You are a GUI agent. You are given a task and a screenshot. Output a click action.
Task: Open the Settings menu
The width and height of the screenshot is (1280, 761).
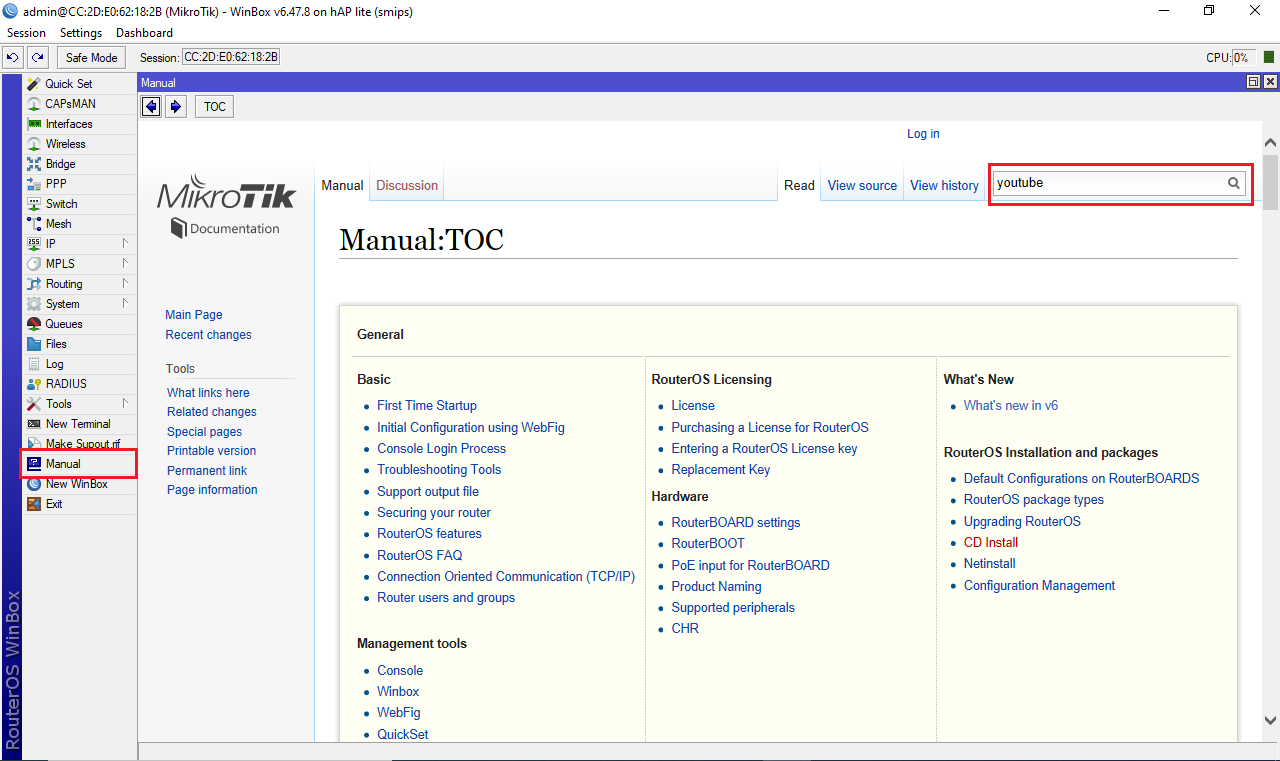[81, 33]
